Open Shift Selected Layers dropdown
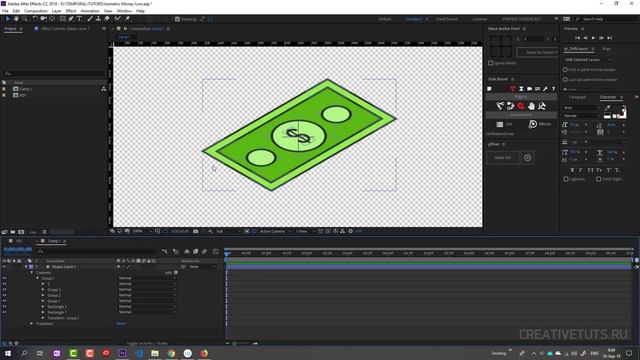 (588, 60)
